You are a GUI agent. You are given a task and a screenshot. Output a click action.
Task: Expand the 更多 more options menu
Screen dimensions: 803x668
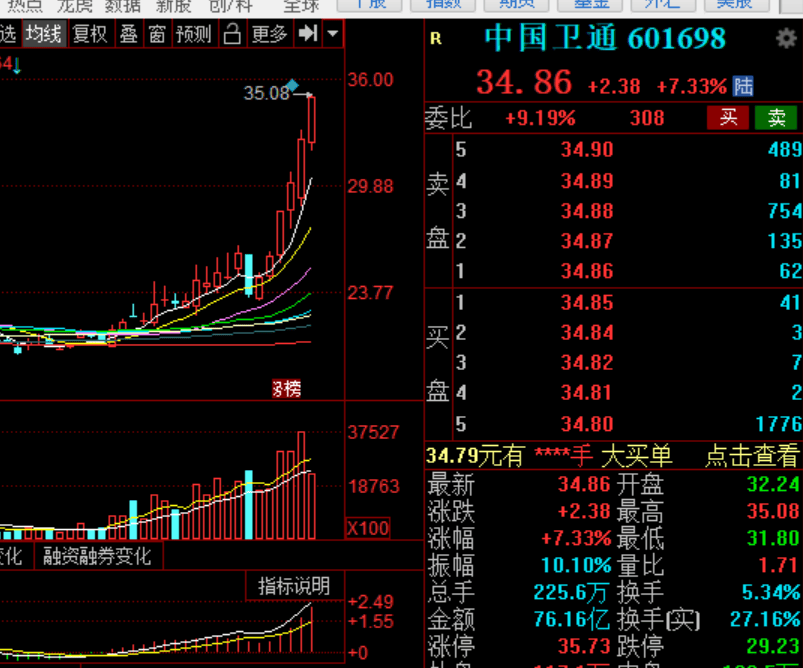(269, 34)
